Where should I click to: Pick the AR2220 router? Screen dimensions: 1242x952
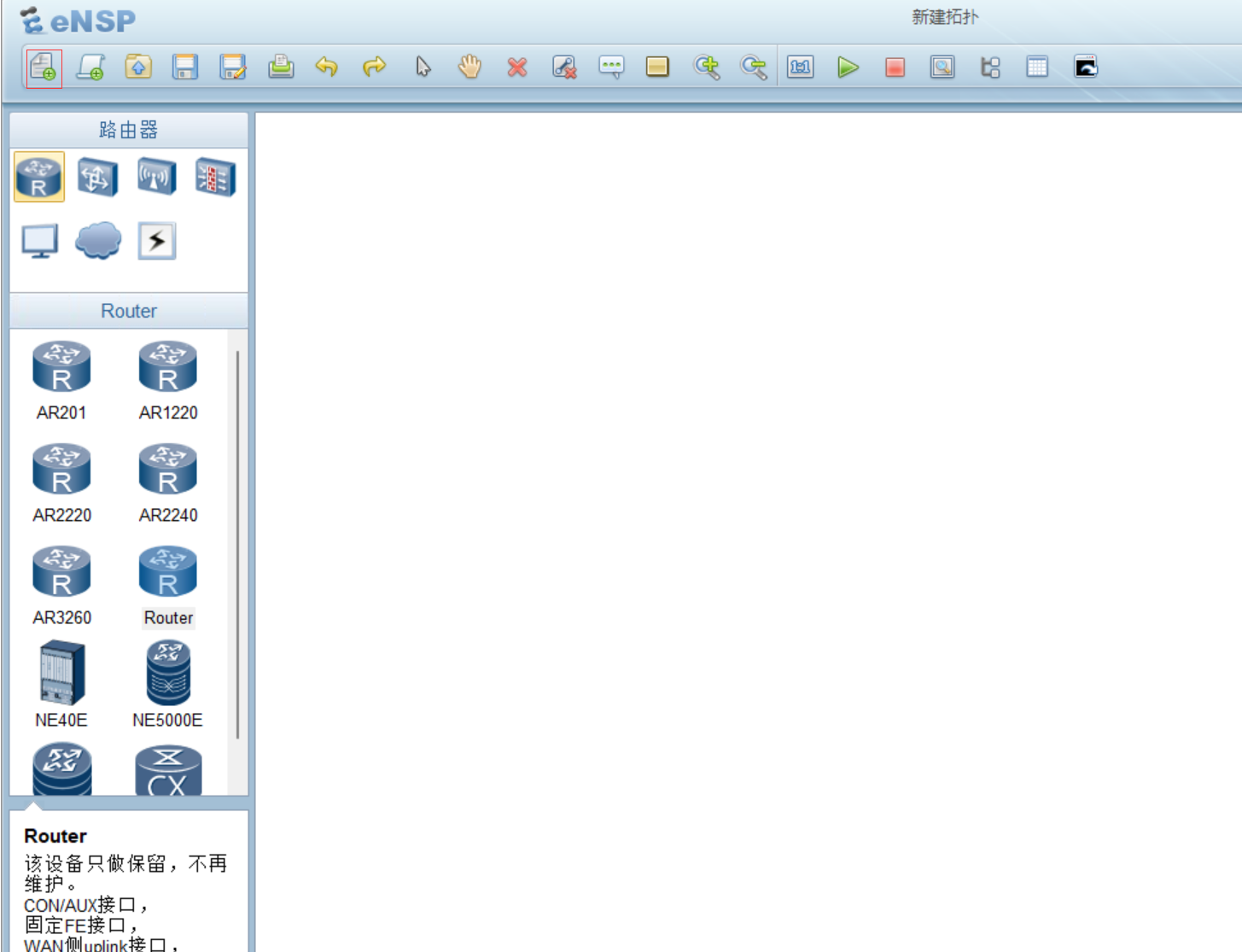coord(61,483)
